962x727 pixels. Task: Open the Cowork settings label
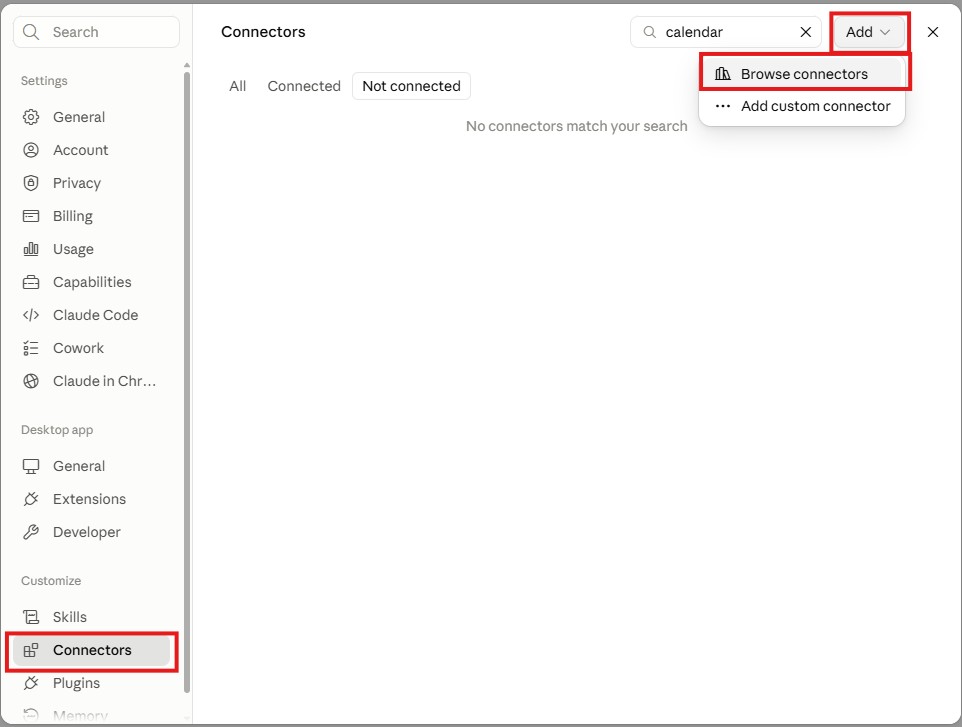[x=79, y=348]
